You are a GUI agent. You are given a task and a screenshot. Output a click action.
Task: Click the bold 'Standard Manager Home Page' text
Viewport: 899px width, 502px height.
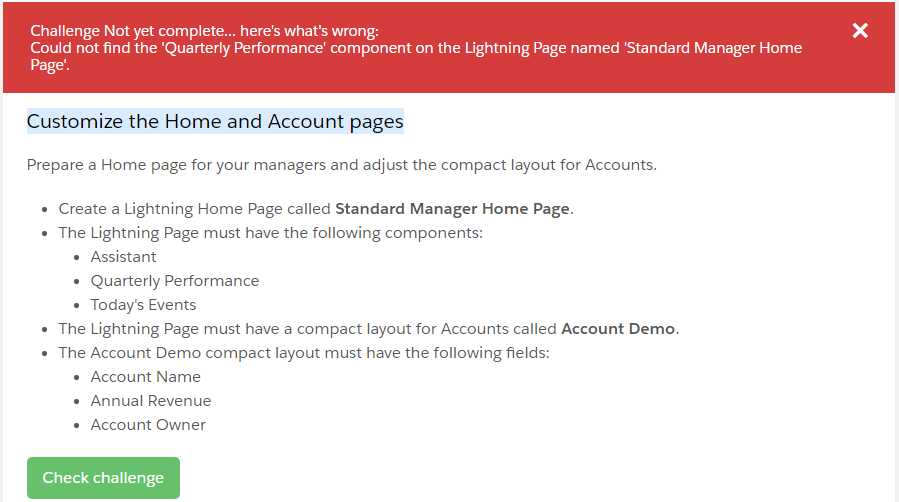[x=452, y=209]
